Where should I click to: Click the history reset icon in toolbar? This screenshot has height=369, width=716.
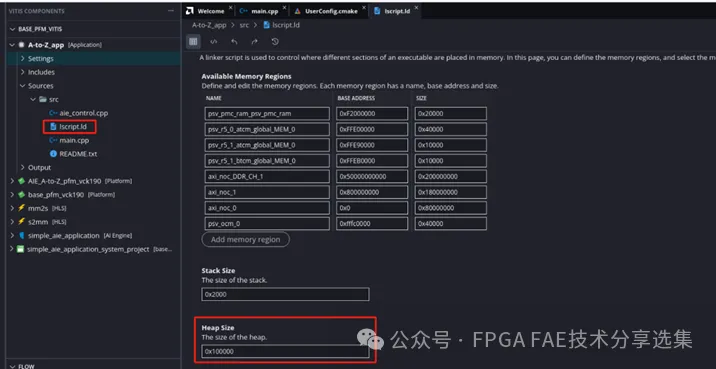[275, 42]
